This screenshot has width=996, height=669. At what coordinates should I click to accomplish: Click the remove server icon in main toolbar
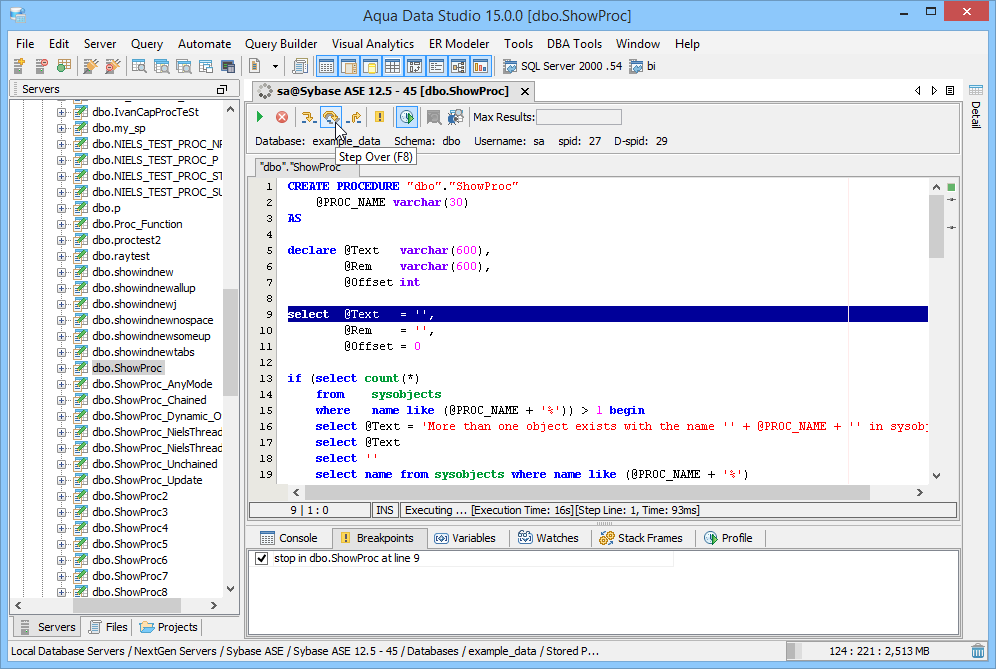click(x=42, y=66)
